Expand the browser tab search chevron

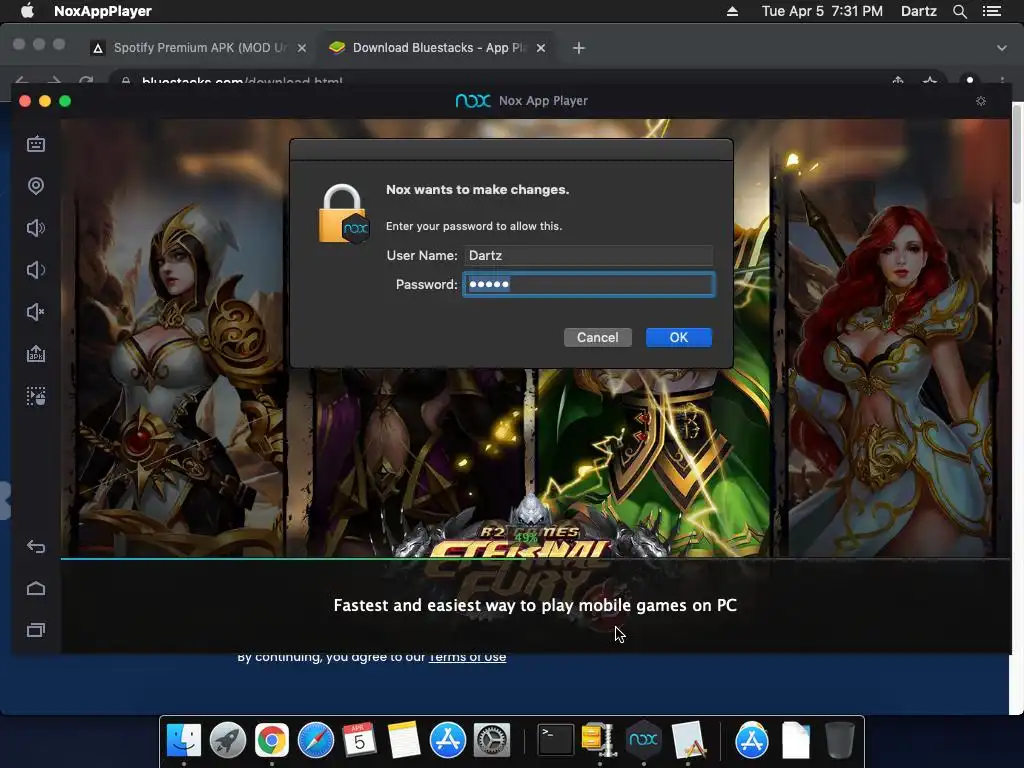[x=1001, y=48]
